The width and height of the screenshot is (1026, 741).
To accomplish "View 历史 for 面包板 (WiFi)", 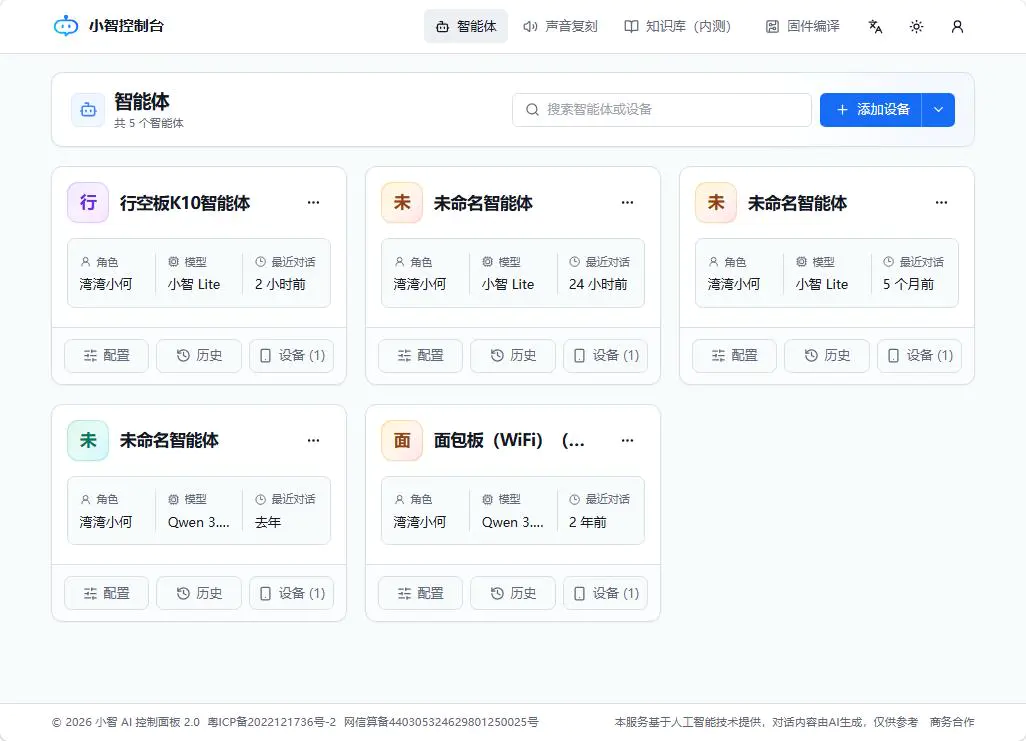I will click(x=513, y=593).
